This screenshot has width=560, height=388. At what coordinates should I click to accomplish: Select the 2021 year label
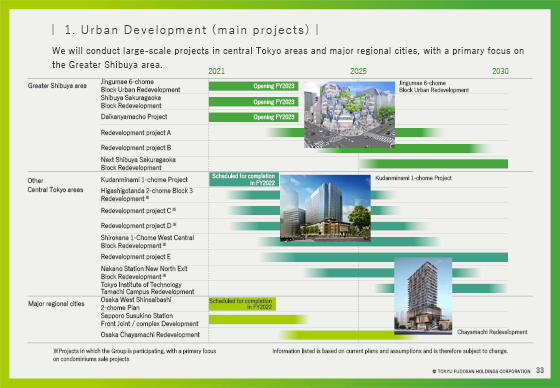[x=216, y=71]
